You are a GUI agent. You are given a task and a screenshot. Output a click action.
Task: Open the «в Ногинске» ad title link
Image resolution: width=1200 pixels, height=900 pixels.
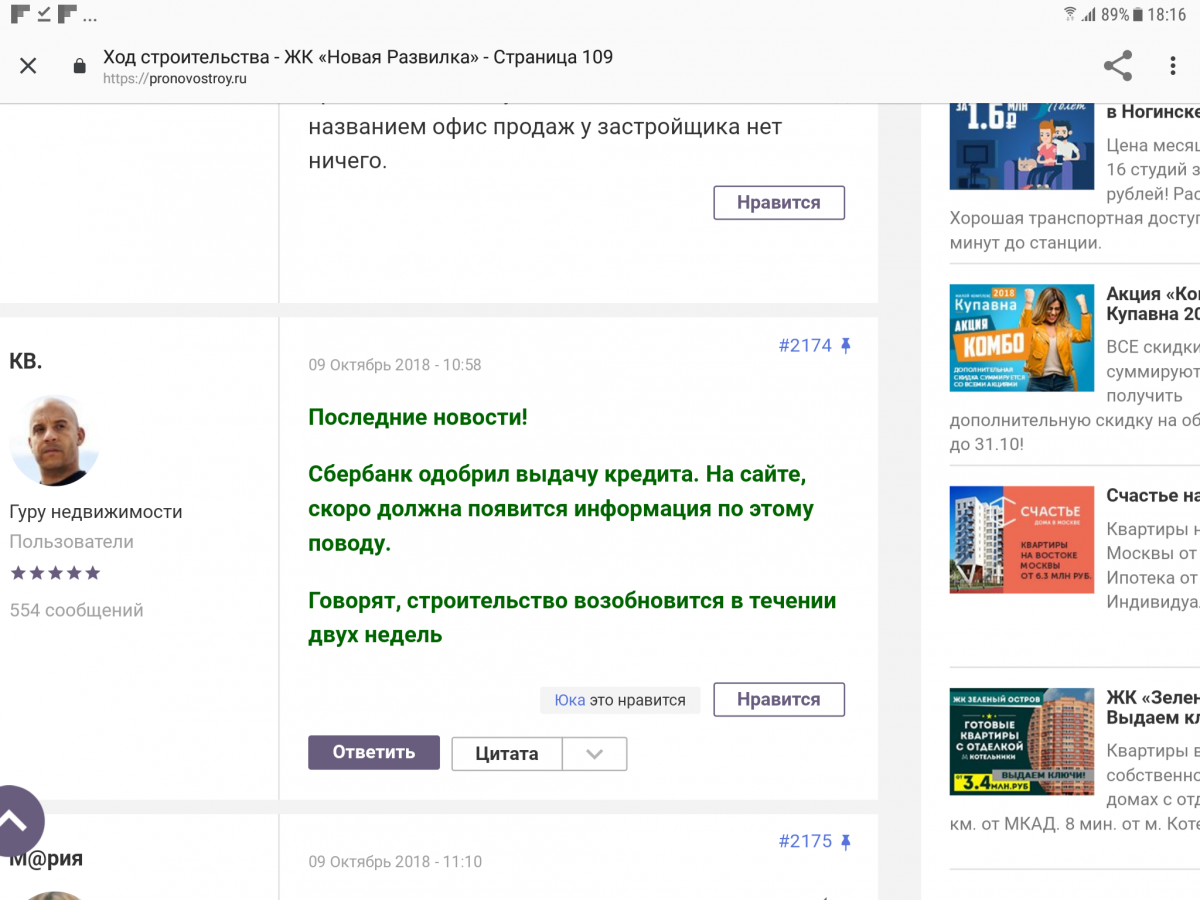[1153, 112]
